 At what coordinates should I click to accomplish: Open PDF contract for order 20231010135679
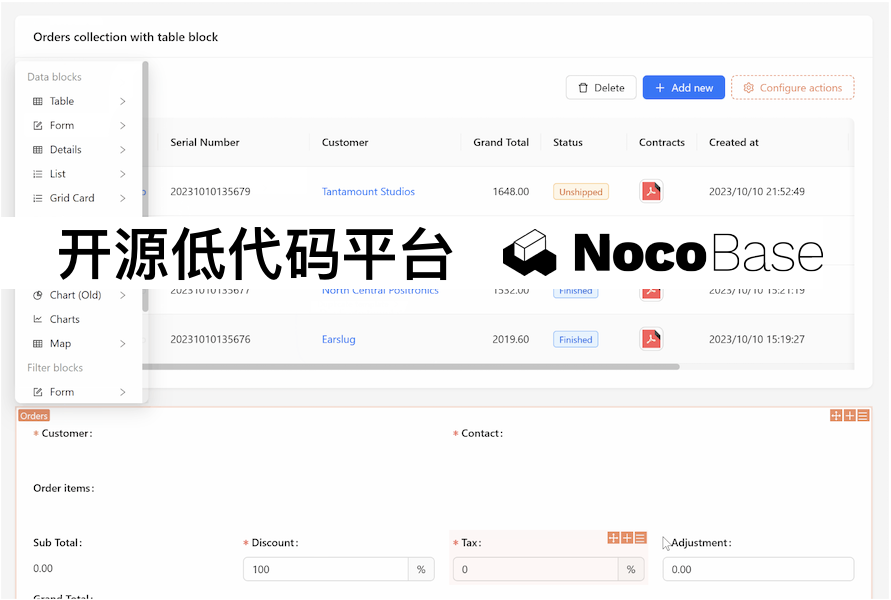[x=651, y=191]
